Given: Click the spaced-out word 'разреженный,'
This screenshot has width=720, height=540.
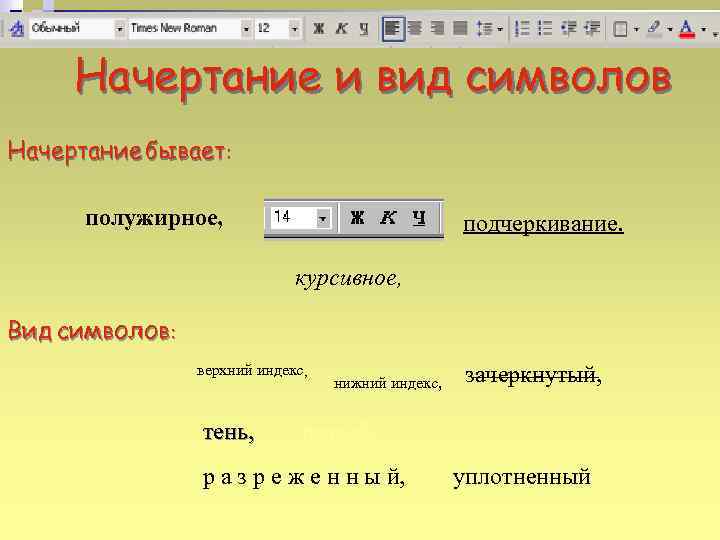Looking at the screenshot, I should 304,478.
